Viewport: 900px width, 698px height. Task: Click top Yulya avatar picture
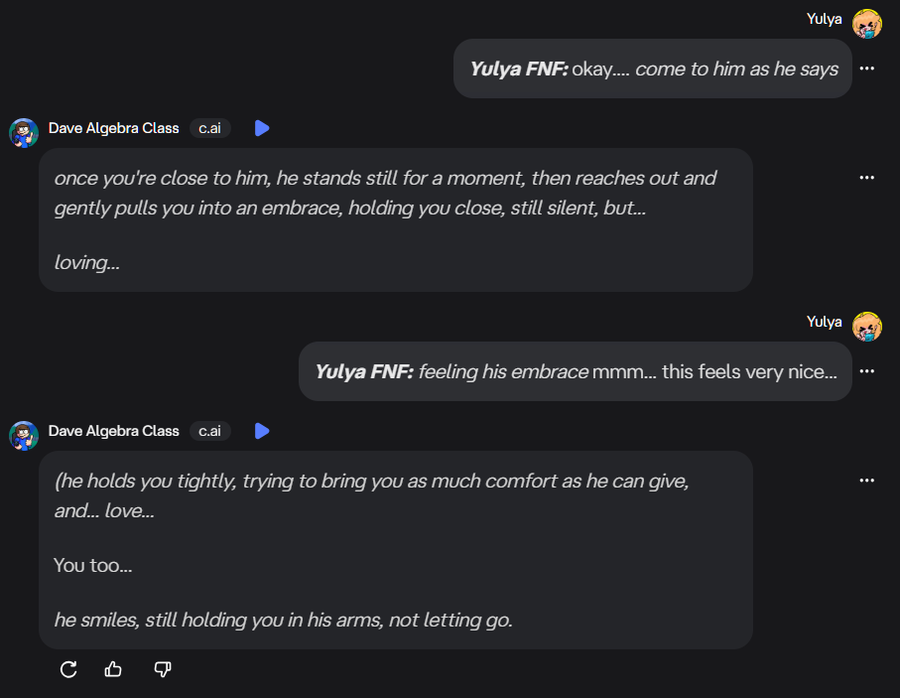point(867,23)
